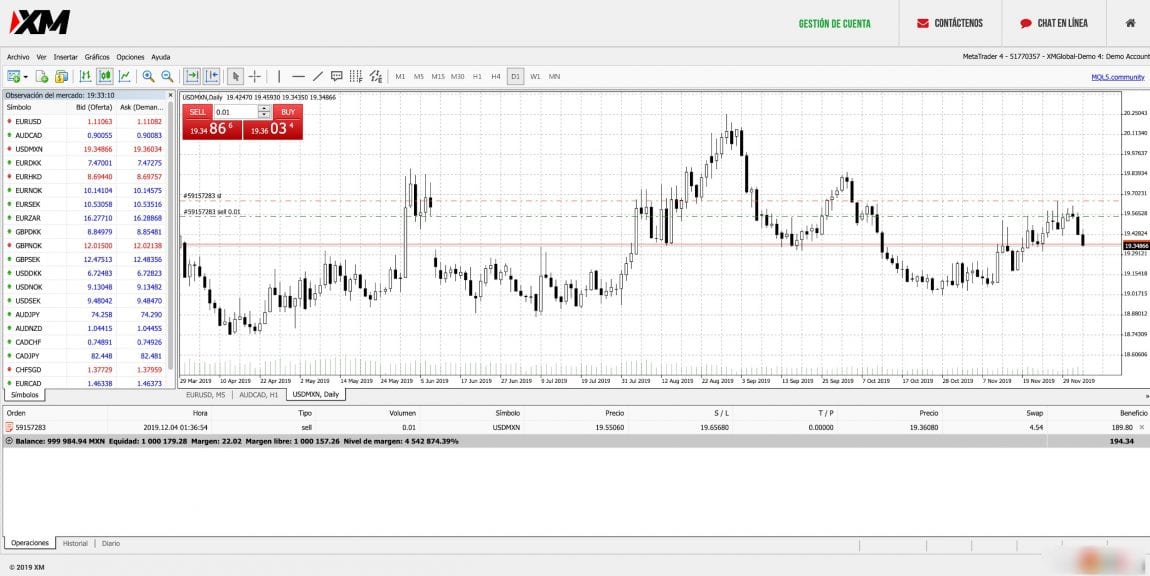Click the volume input field showing 0.01
Image resolution: width=1150 pixels, height=576 pixels.
click(x=235, y=112)
